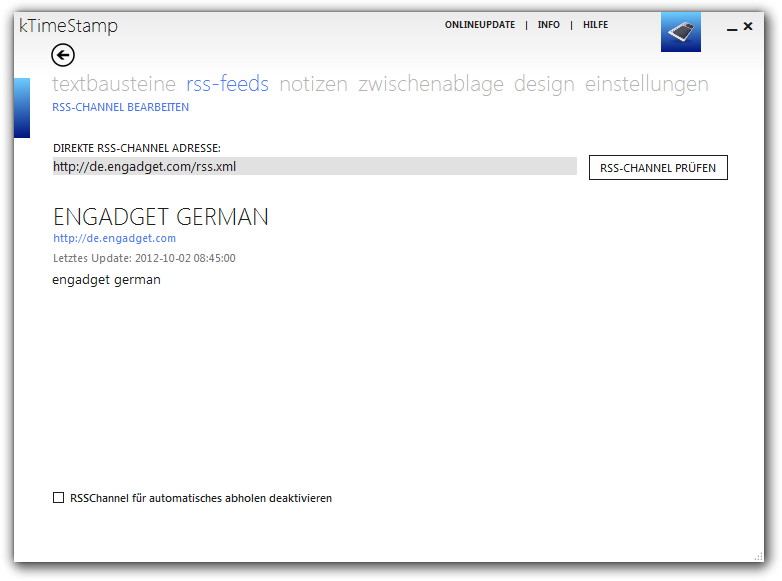The height and width of the screenshot is (581, 782).
Task: Click the engadget german description text
Action: (106, 280)
